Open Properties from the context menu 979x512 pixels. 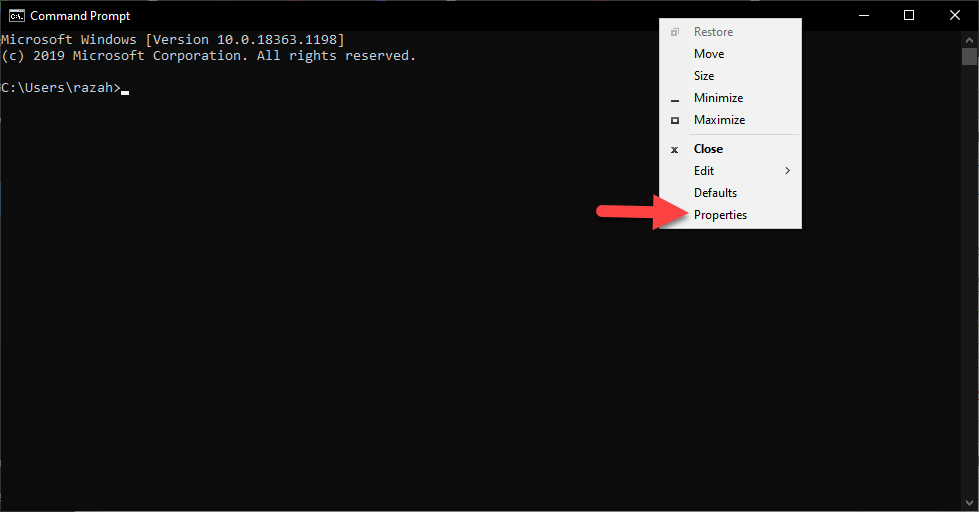click(720, 215)
